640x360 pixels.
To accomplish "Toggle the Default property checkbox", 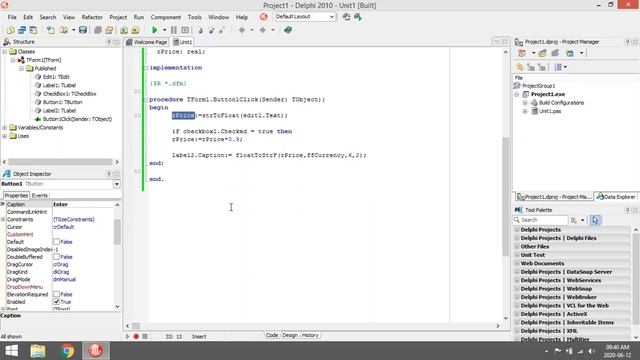I will (56, 242).
